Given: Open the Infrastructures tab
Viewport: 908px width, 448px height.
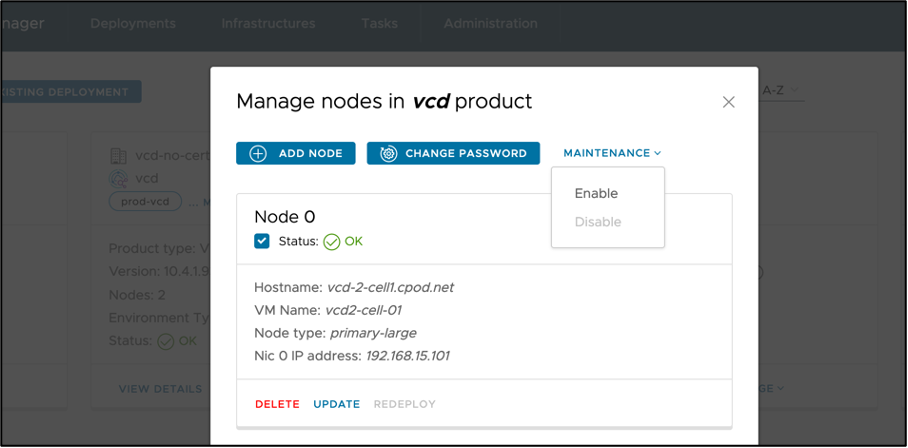Looking at the screenshot, I should point(268,23).
